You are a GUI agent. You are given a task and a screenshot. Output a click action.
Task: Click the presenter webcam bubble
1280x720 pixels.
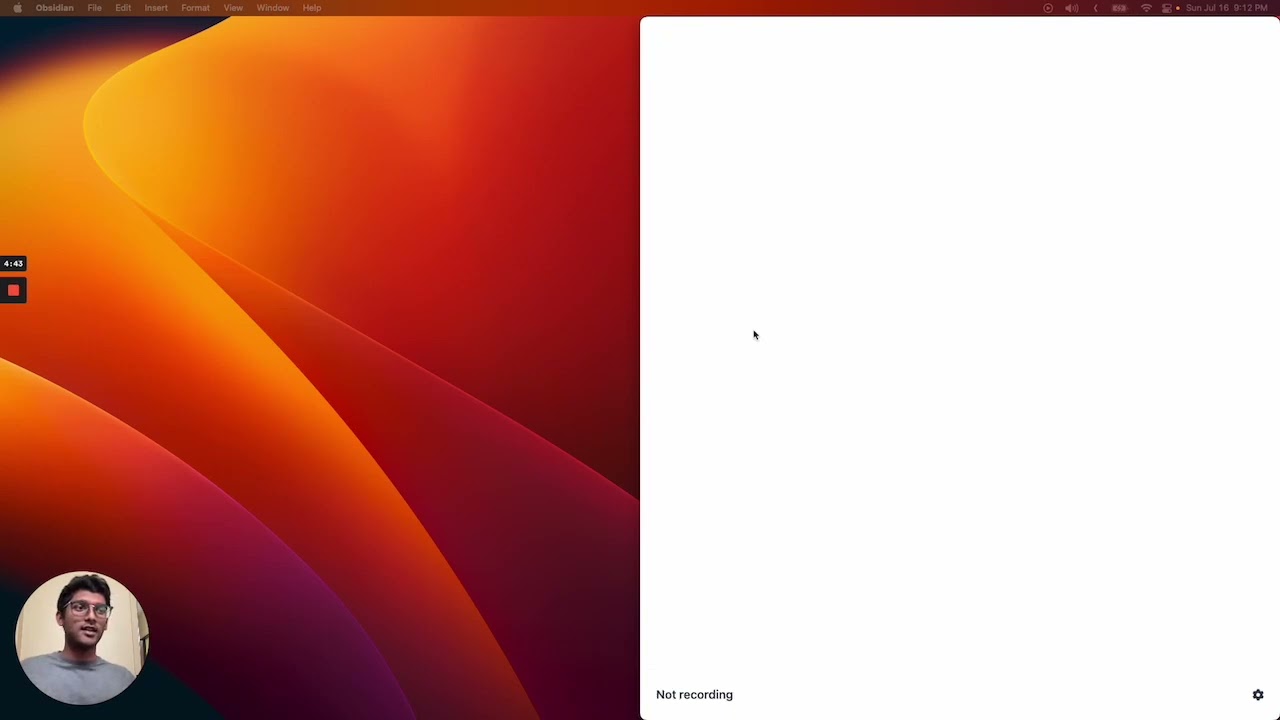point(82,638)
